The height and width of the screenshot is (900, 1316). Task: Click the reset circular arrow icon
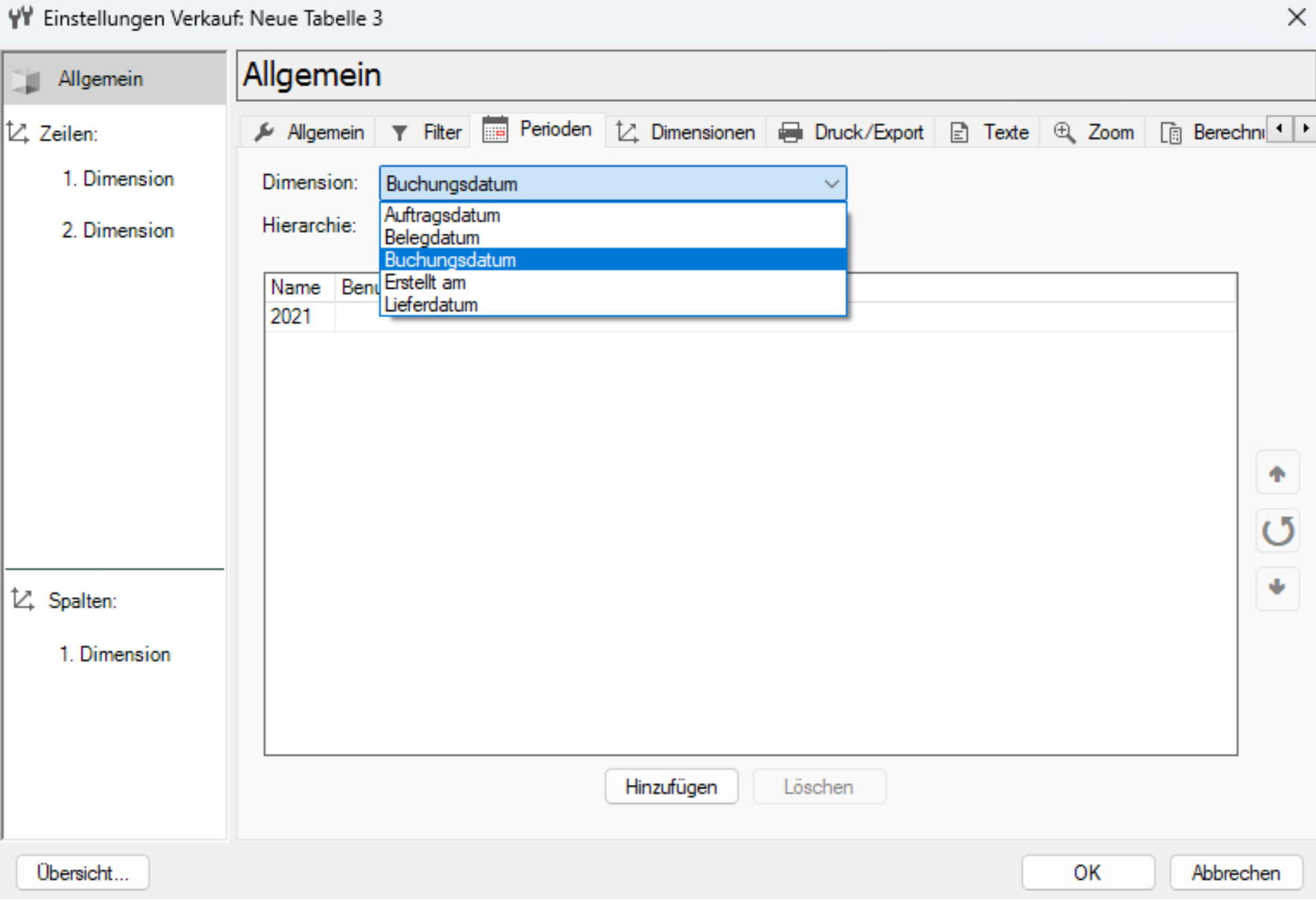(1277, 531)
